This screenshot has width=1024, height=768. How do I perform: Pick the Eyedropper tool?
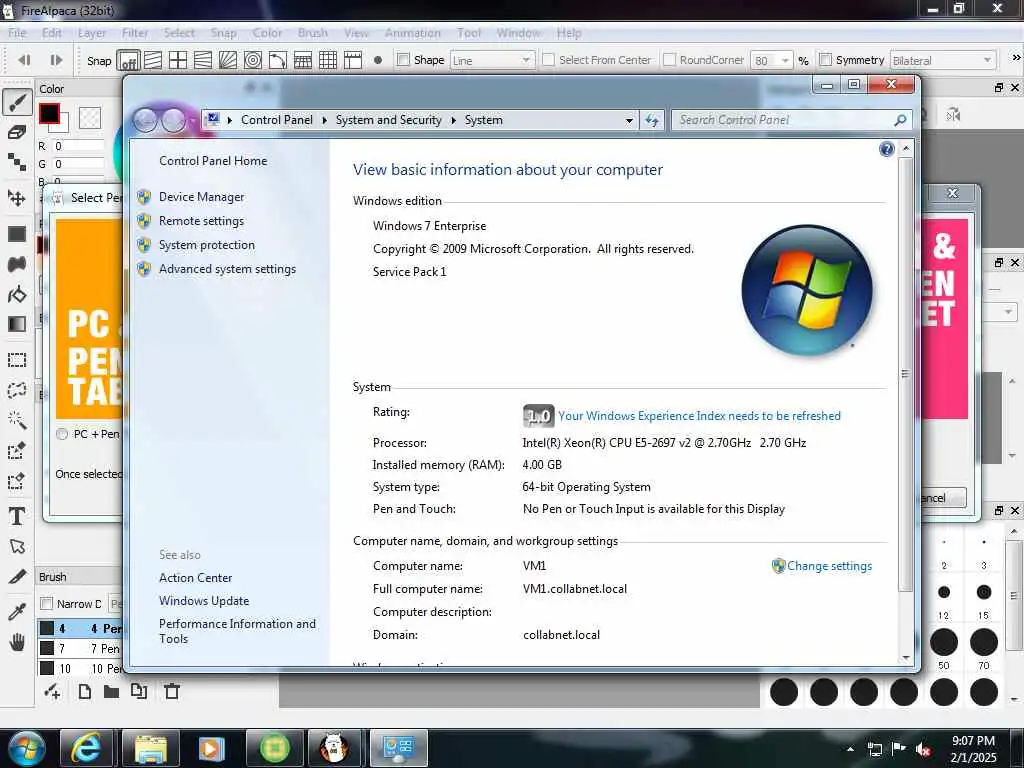[17, 611]
